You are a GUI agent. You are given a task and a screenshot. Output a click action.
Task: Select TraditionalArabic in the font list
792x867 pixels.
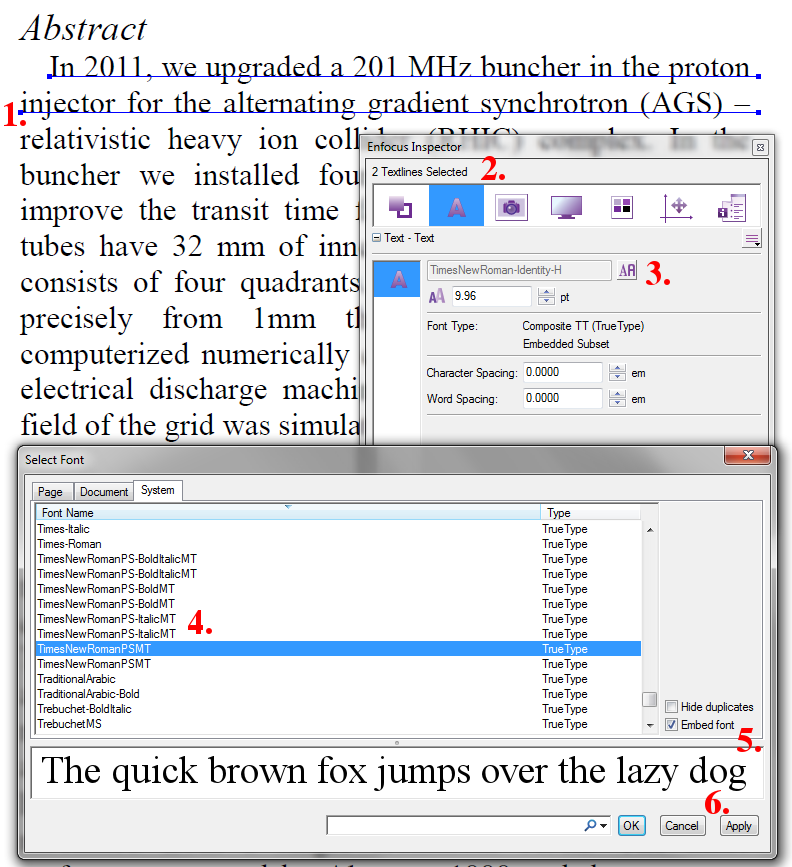pos(338,679)
